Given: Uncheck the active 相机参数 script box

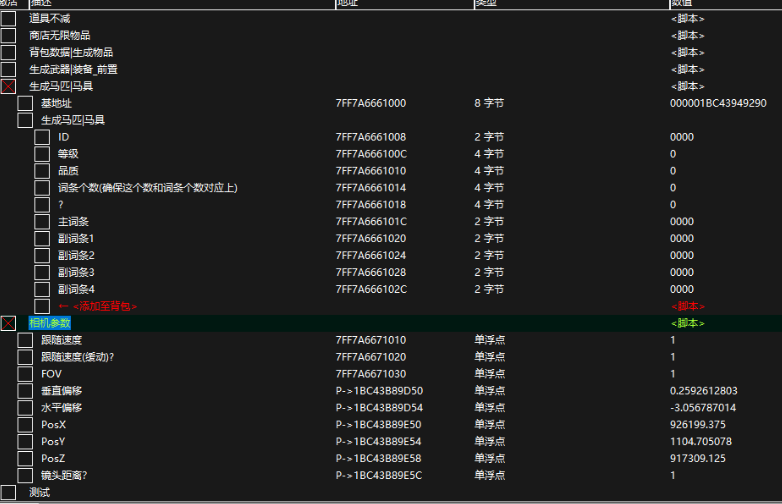Looking at the screenshot, I should click(8, 323).
